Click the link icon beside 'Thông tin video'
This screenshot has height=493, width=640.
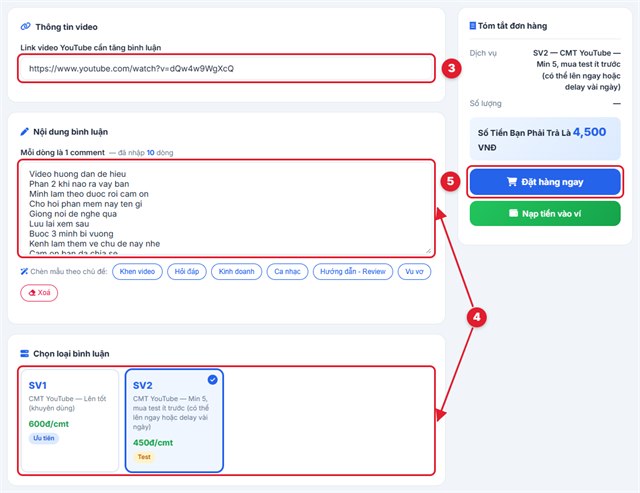tap(25, 26)
